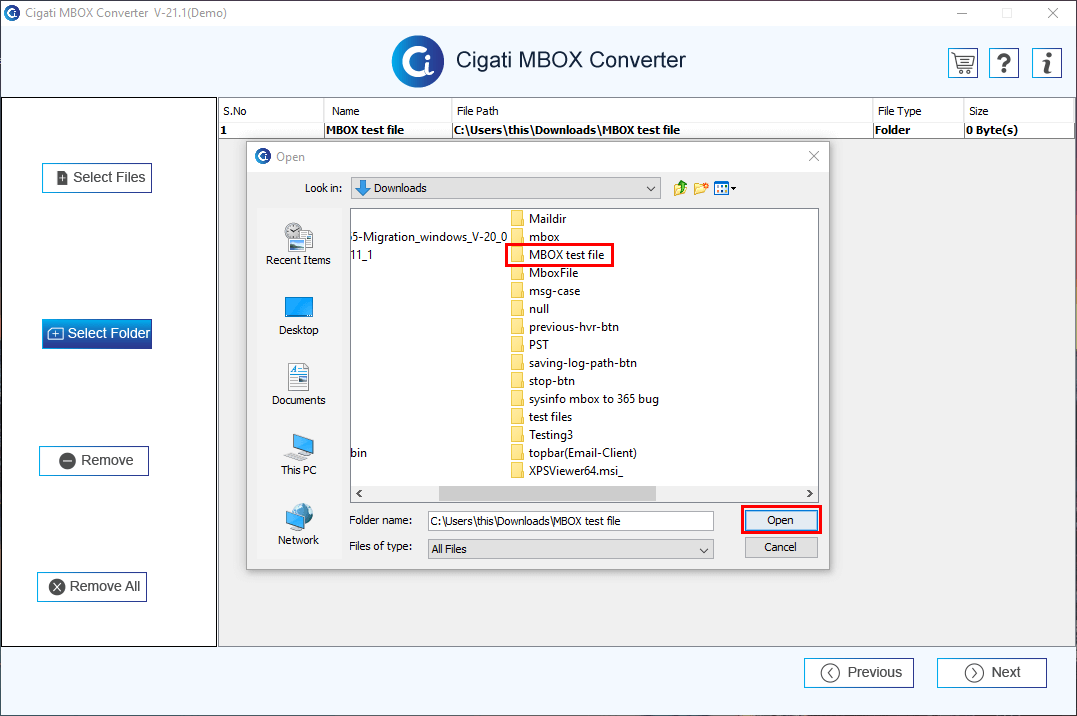The height and width of the screenshot is (716, 1077).
Task: Open the info icon
Action: [x=1047, y=63]
